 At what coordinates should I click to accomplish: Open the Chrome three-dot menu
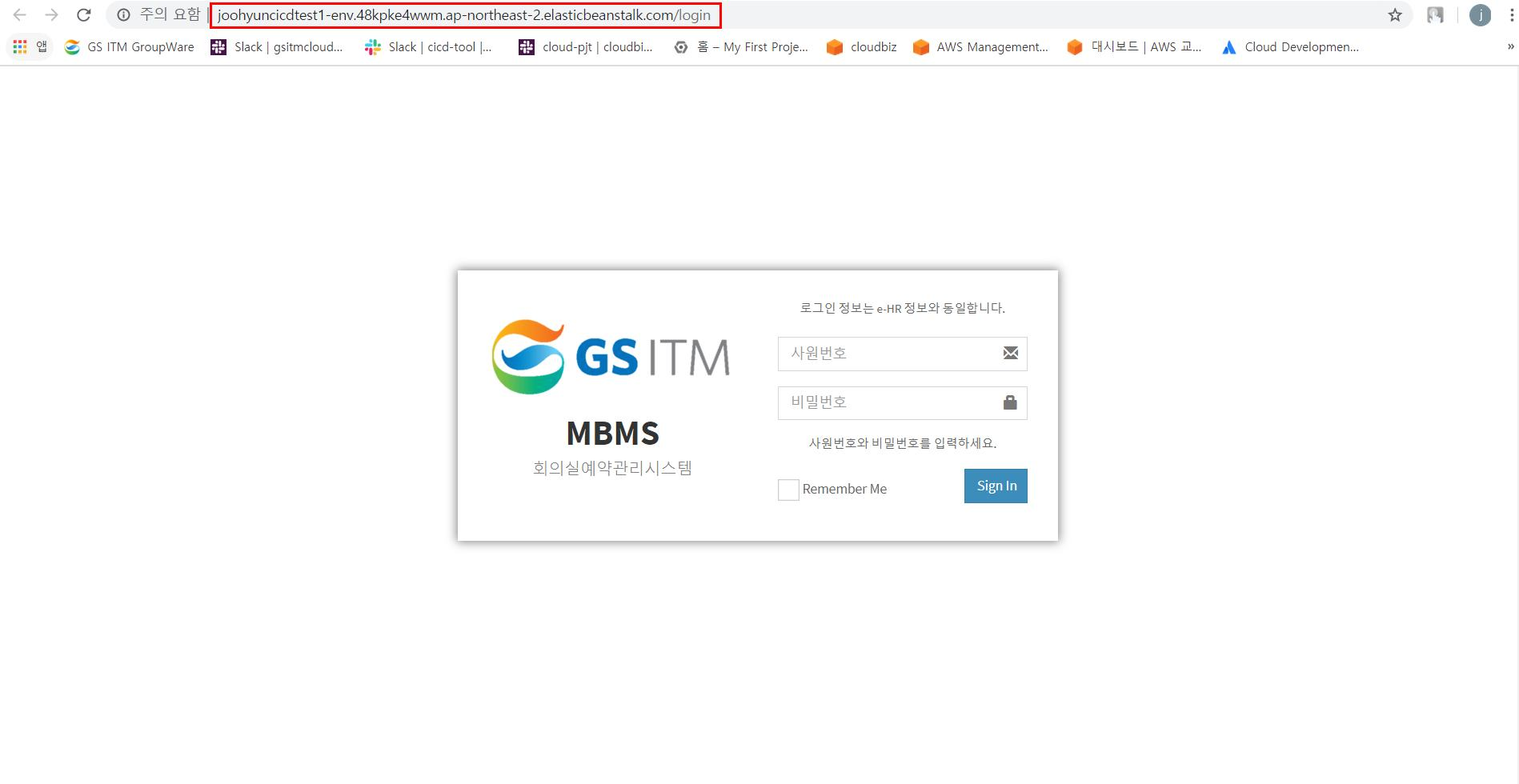[1511, 15]
